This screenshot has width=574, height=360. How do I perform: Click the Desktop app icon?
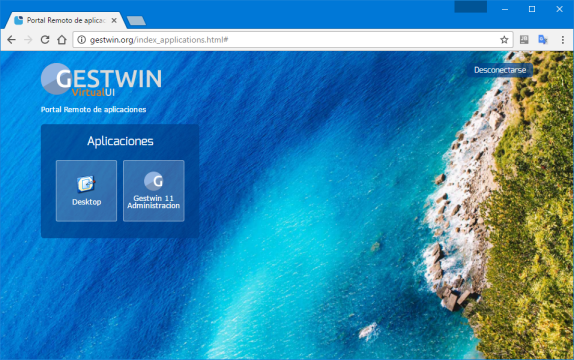(x=86, y=184)
